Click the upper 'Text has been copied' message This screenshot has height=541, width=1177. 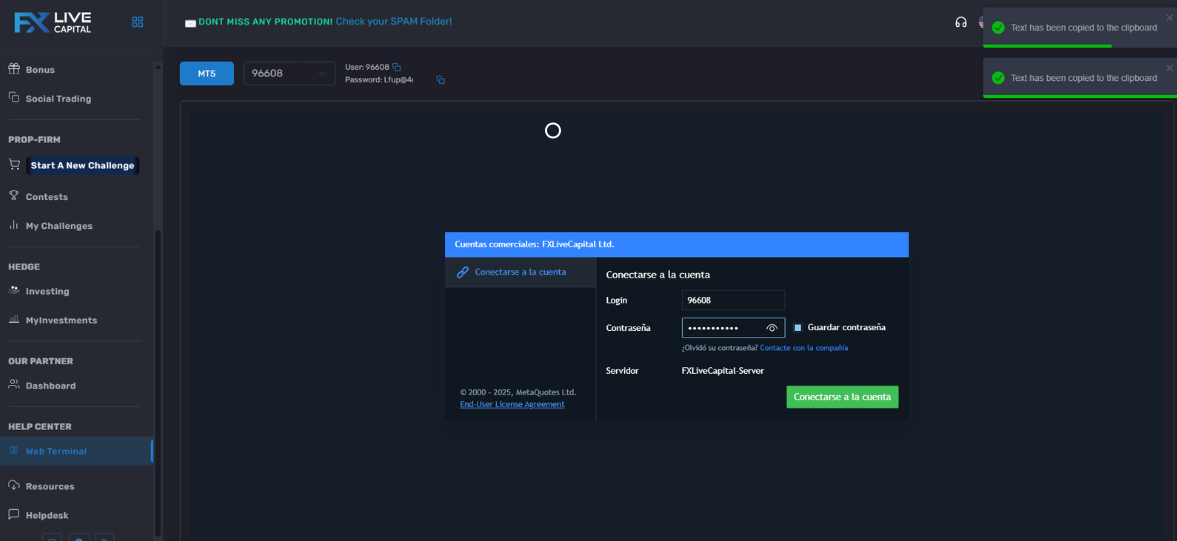click(x=1083, y=28)
